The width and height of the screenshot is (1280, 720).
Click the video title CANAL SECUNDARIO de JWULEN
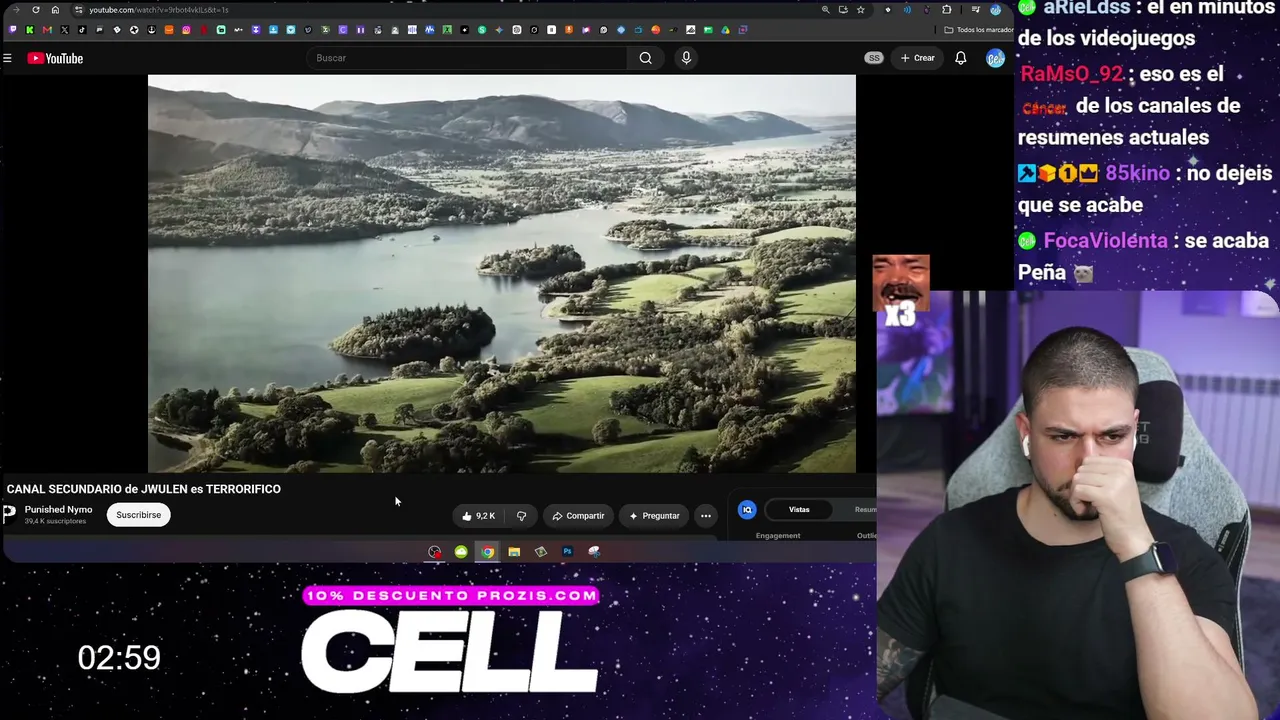tap(144, 489)
